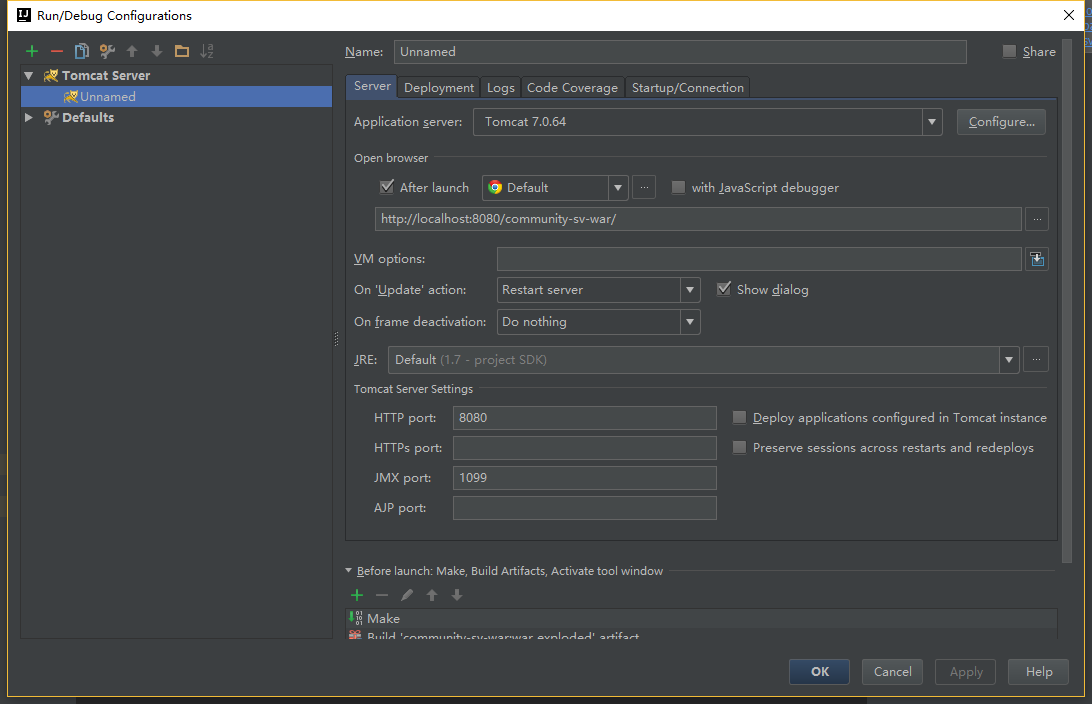Click OK button
The image size is (1092, 704).
820,672
